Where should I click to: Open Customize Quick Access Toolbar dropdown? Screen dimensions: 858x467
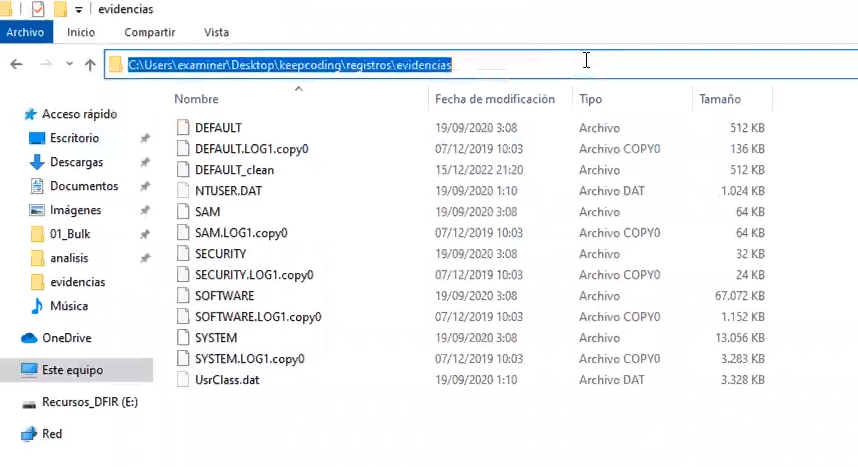[x=78, y=10]
